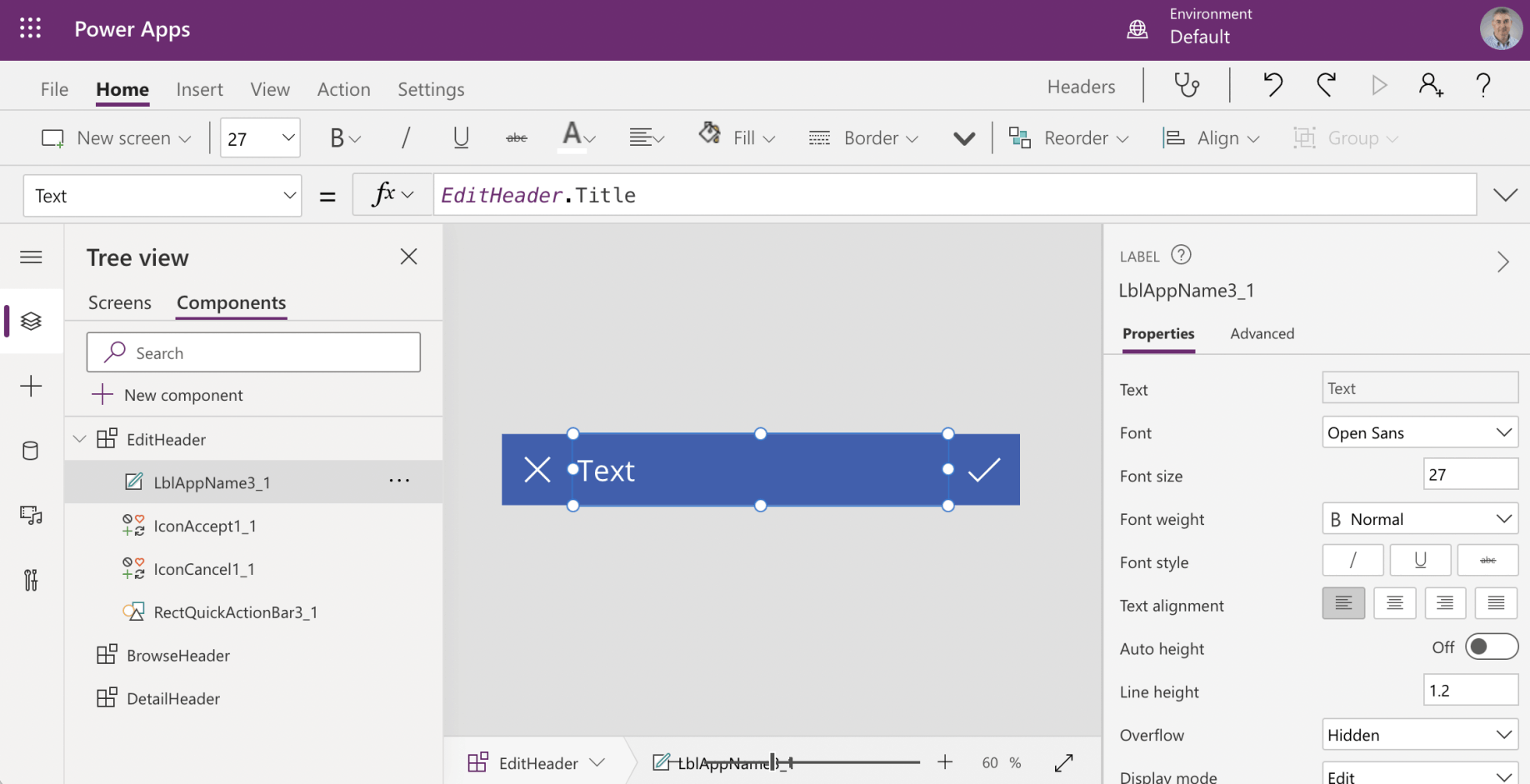Select center text alignment in properties
Image resolution: width=1530 pixels, height=784 pixels.
(x=1394, y=603)
